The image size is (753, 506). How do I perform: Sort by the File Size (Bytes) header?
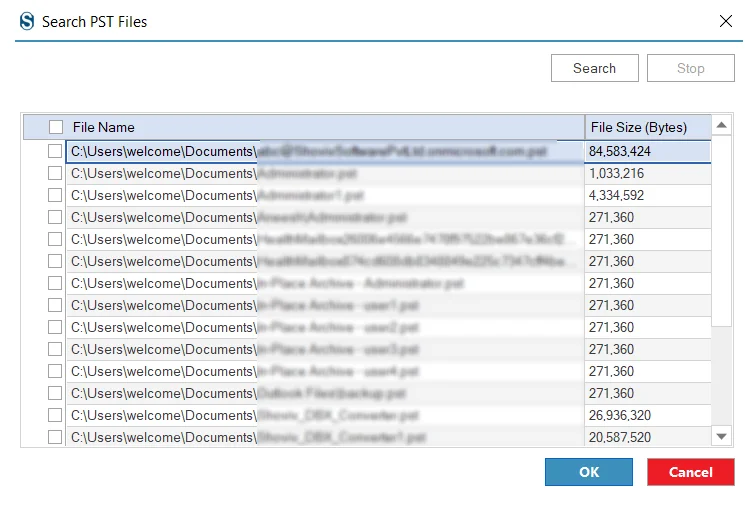pyautogui.click(x=648, y=127)
